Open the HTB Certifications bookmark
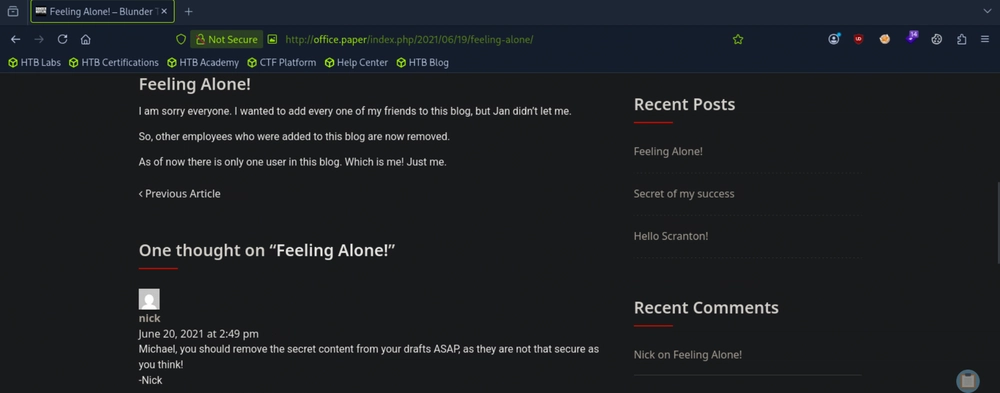 114,63
